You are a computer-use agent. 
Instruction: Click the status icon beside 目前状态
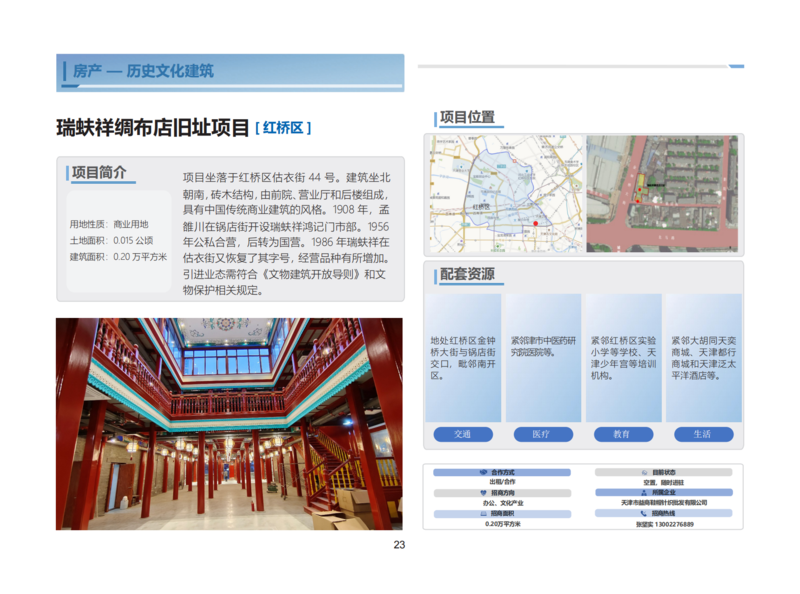coord(644,473)
